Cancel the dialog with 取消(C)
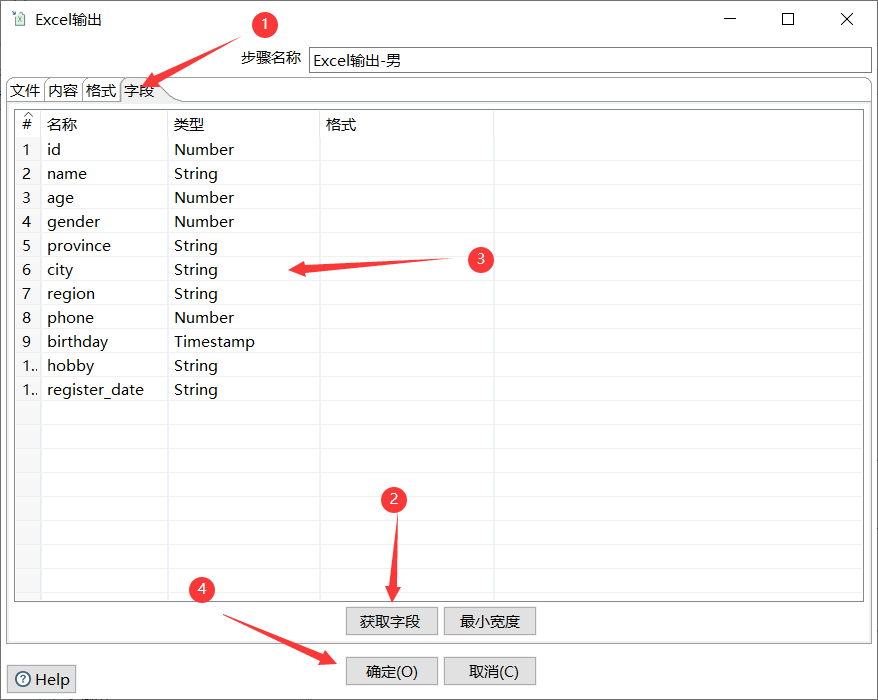 tap(489, 671)
